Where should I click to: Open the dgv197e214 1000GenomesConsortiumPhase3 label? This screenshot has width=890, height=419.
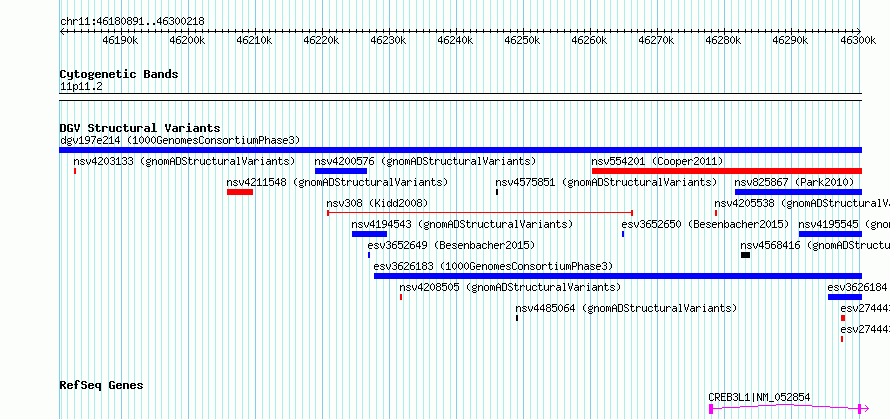click(180, 140)
